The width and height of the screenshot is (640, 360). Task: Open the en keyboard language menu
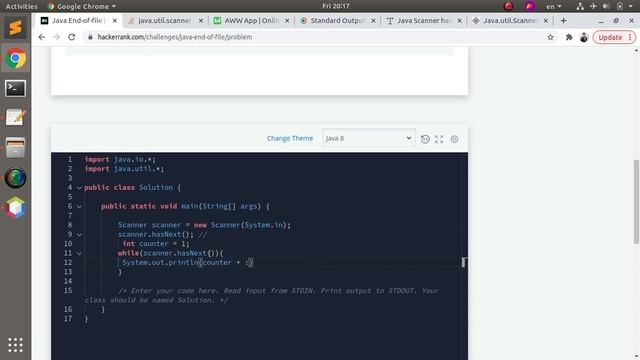[x=554, y=6]
